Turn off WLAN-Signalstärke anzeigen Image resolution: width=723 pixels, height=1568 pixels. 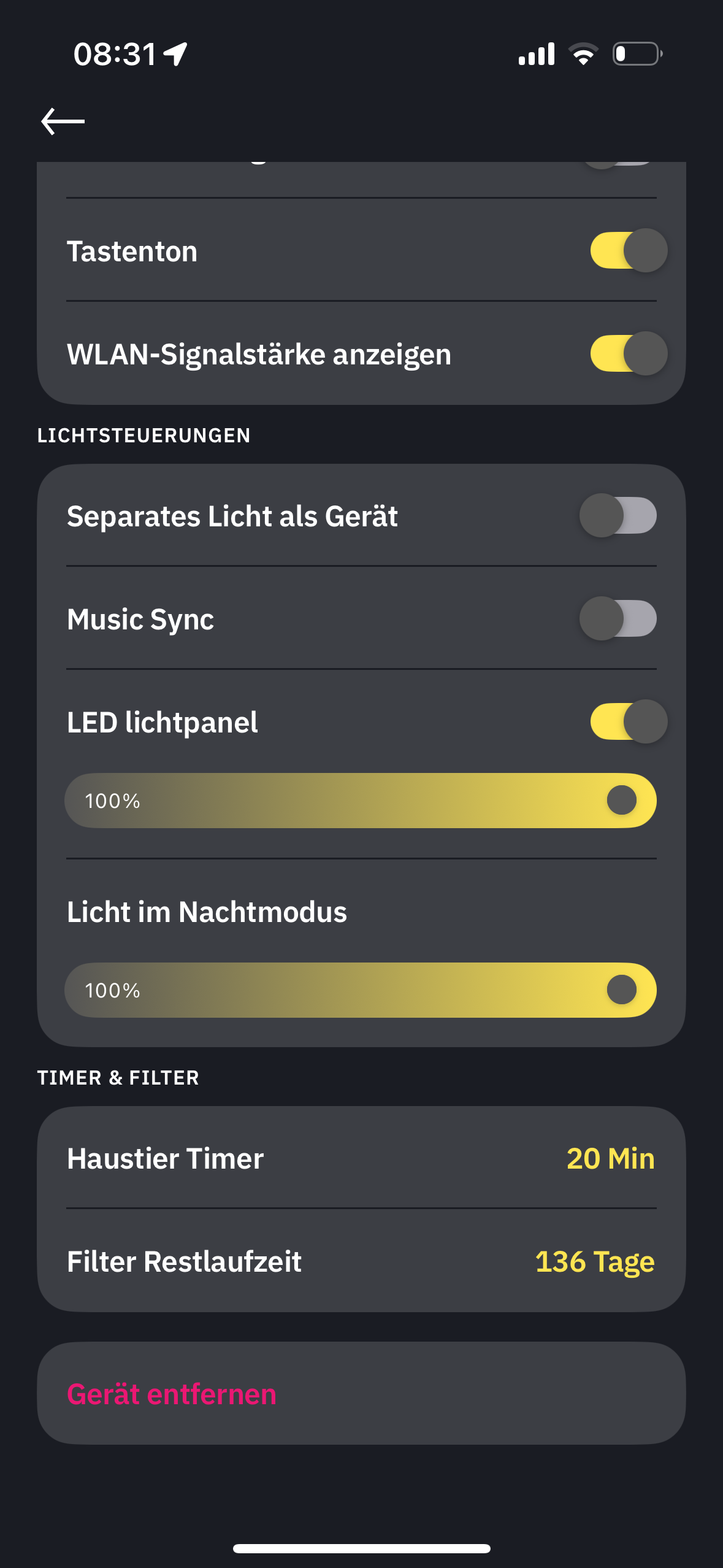628,353
